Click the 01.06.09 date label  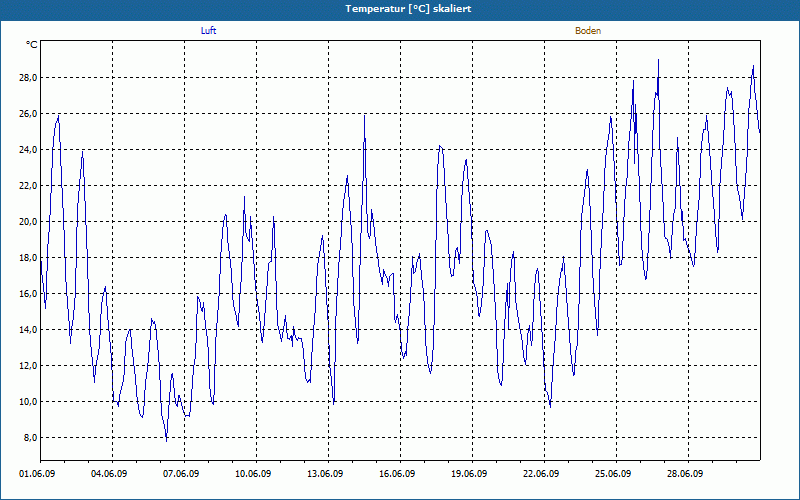tap(37, 474)
